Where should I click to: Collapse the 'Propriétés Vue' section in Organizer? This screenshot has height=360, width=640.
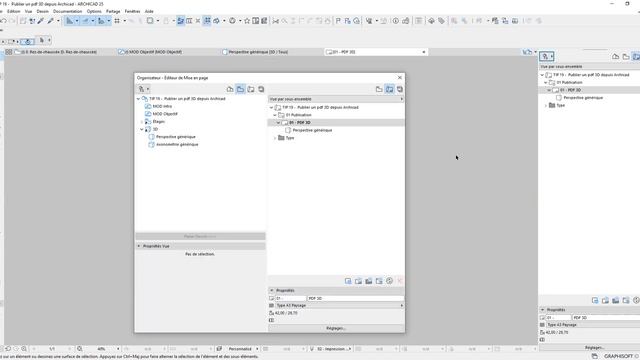(139, 246)
